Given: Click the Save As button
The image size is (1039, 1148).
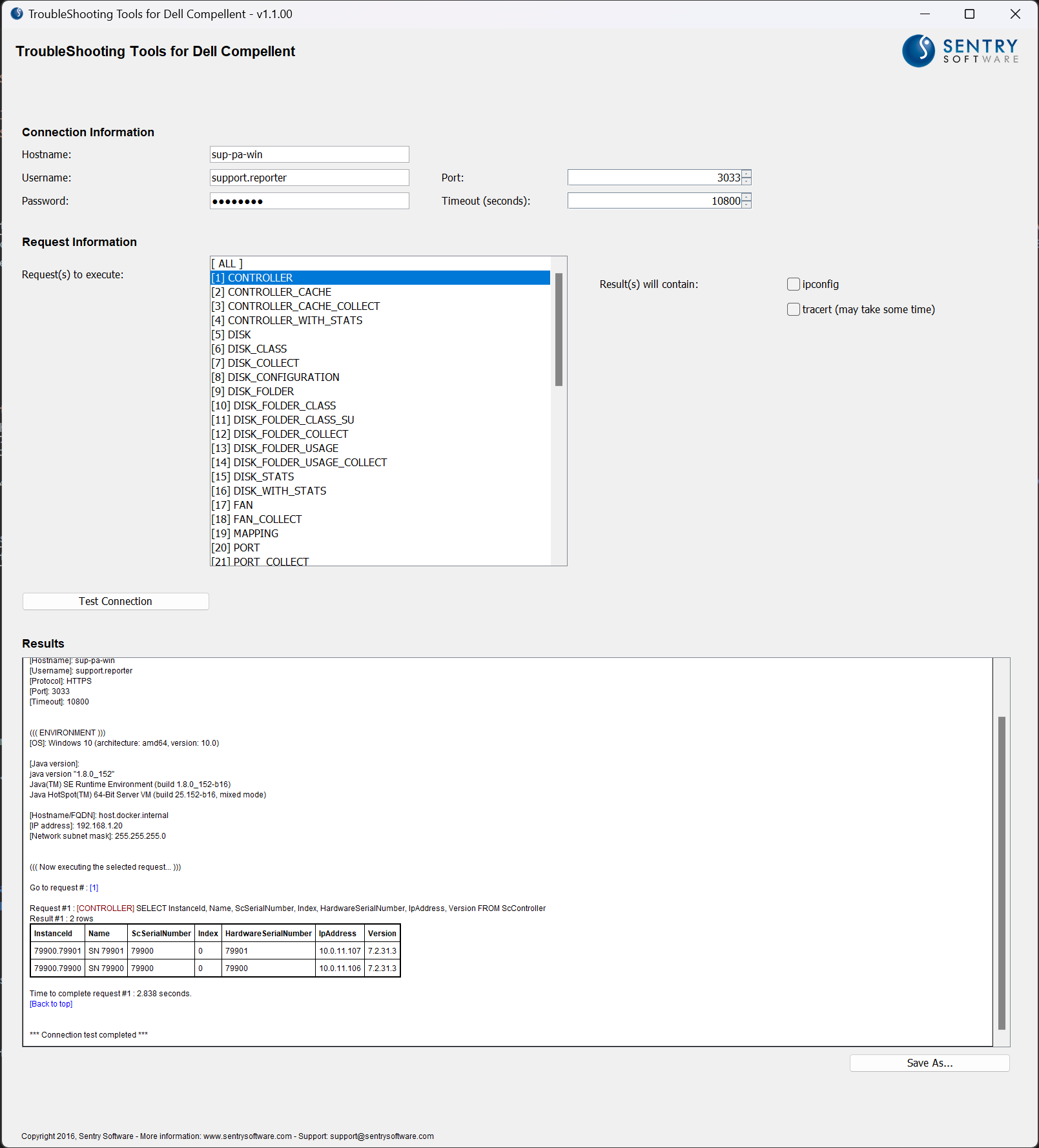Looking at the screenshot, I should [x=929, y=1062].
